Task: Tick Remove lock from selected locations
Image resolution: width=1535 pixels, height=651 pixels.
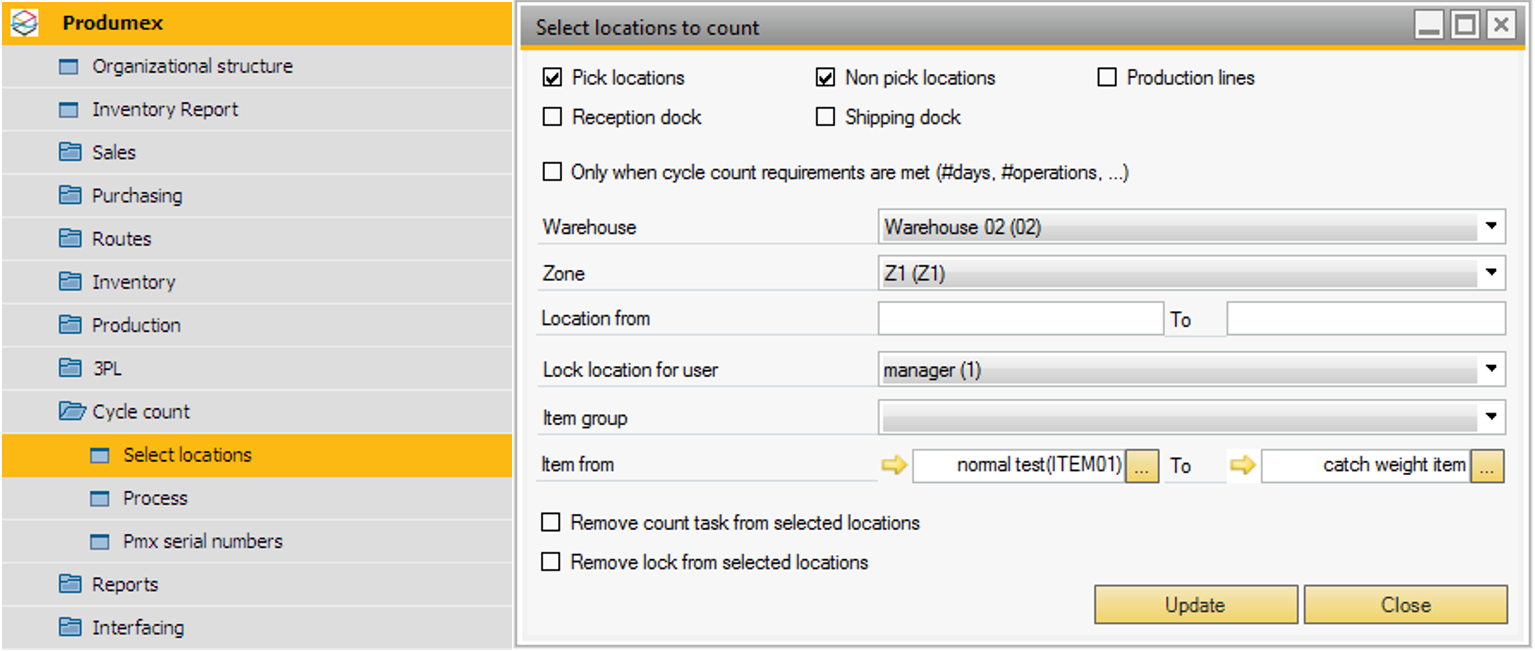Action: point(551,562)
